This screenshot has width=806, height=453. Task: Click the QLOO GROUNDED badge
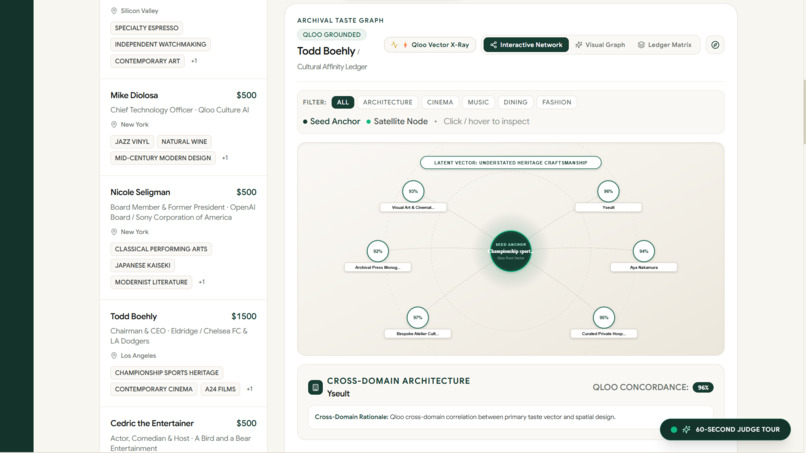pos(332,34)
